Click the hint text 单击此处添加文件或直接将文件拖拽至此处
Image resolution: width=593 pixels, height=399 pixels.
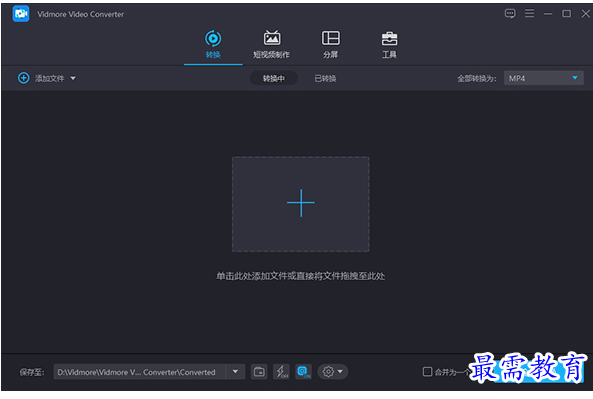click(301, 276)
